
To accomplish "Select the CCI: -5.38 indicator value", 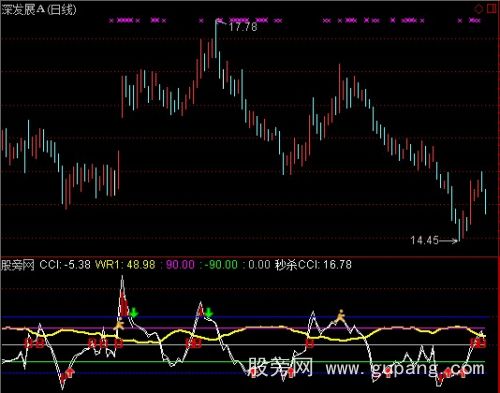I will (x=65, y=265).
